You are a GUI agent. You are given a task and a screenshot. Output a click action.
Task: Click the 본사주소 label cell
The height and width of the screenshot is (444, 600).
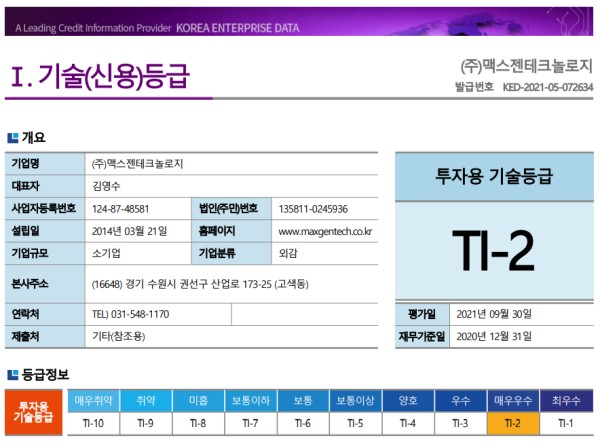coord(45,284)
